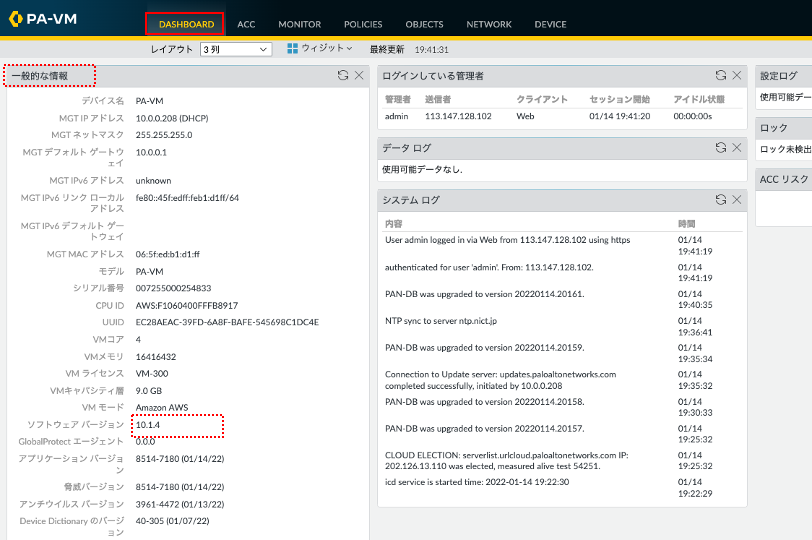Select the 'User admin logged in via Web' log entry

click(562, 245)
